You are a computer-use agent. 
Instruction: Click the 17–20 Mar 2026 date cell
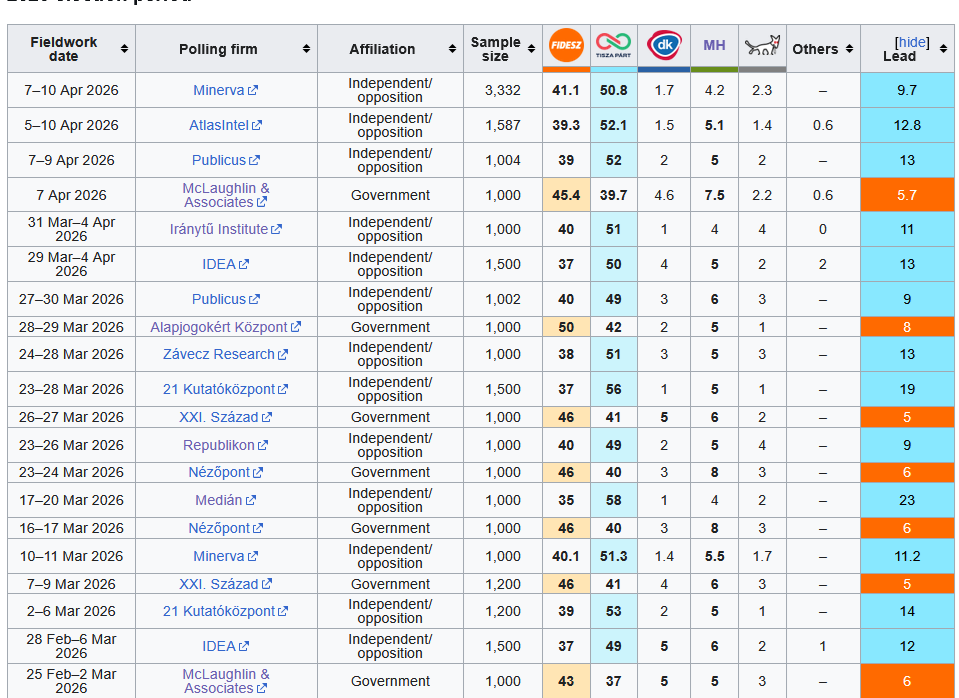tap(71, 500)
